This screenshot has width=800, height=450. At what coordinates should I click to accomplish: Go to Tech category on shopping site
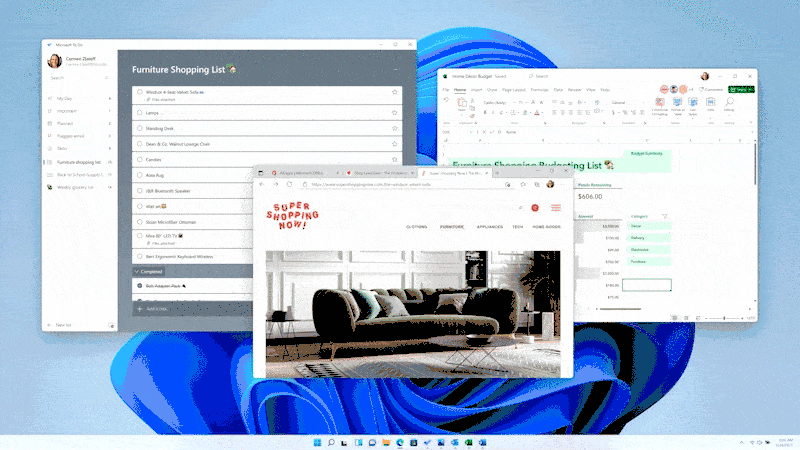[517, 227]
